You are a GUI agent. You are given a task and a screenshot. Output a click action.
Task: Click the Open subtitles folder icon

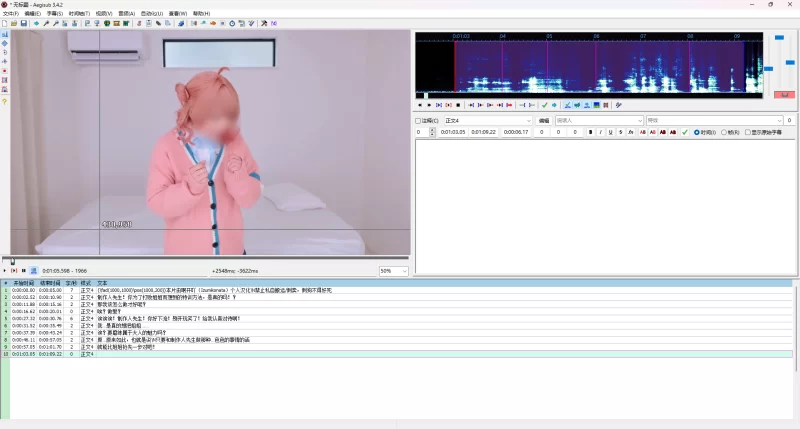click(x=14, y=23)
